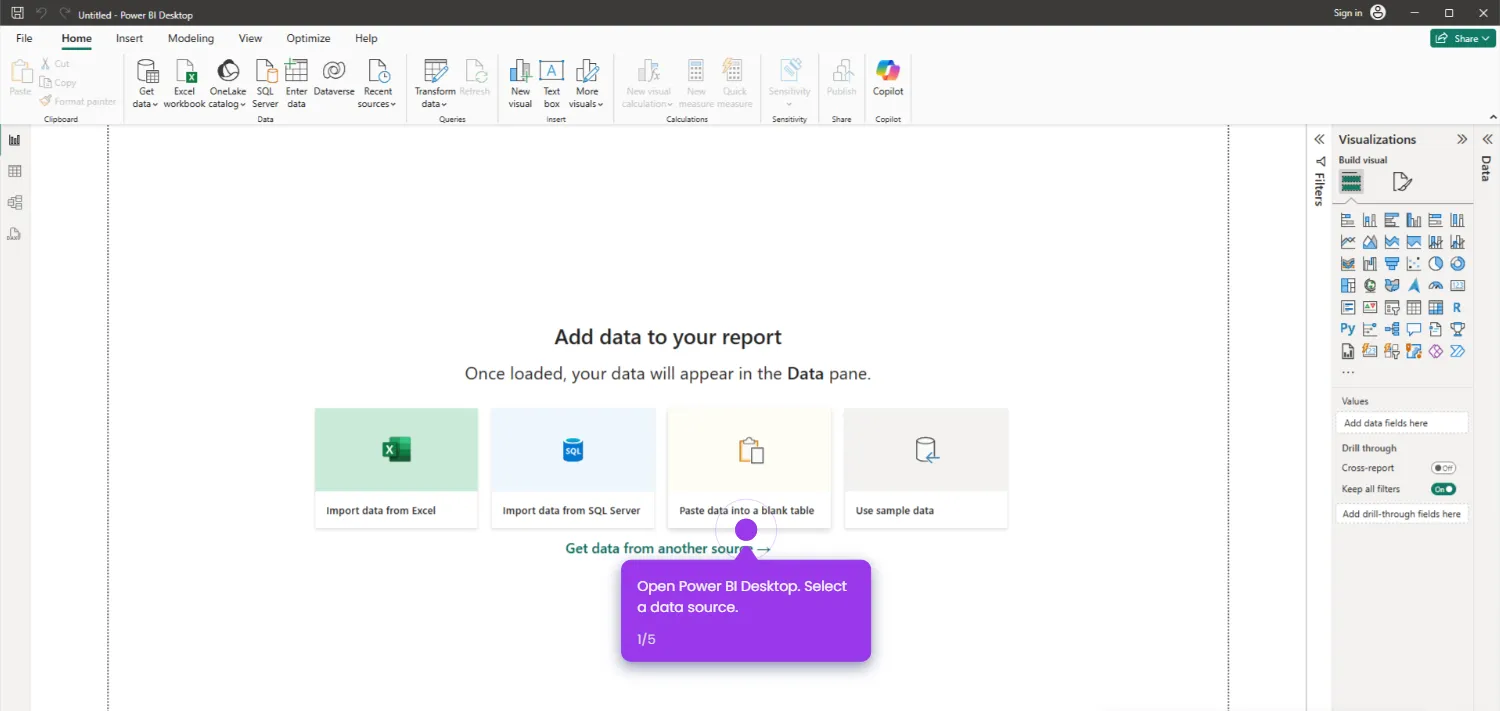
Task: Switch to Table view in left sidebar
Action: pyautogui.click(x=15, y=171)
